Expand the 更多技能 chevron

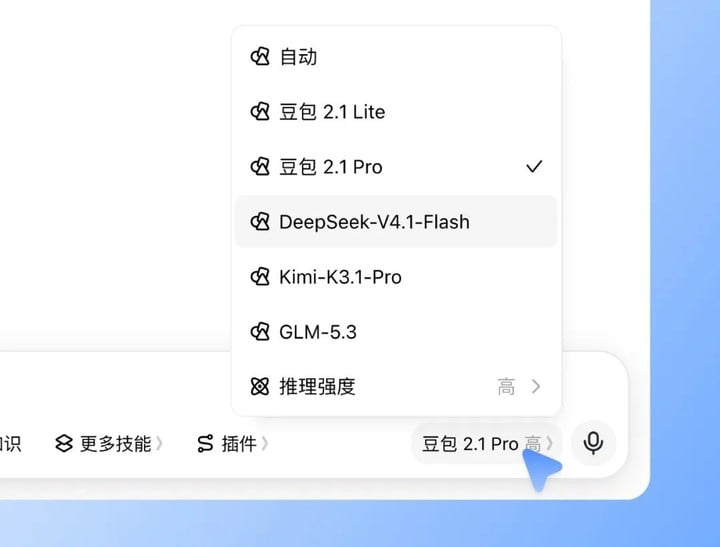point(159,444)
